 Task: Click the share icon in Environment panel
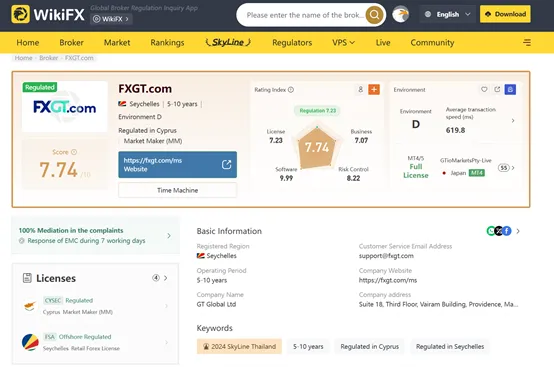(497, 89)
